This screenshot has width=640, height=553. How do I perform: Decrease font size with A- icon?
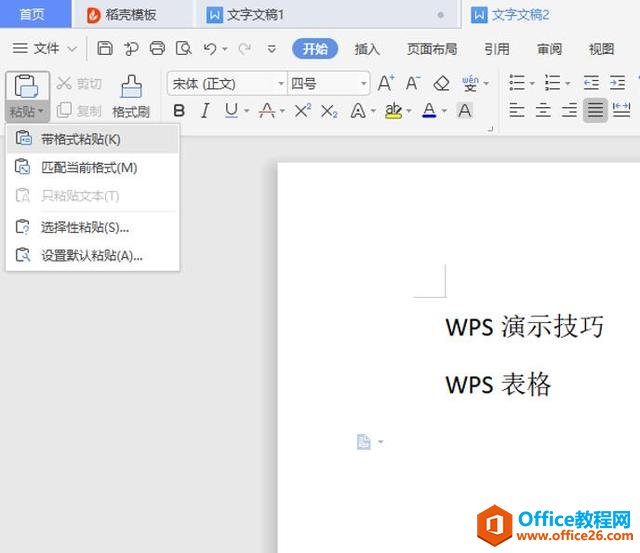click(413, 83)
